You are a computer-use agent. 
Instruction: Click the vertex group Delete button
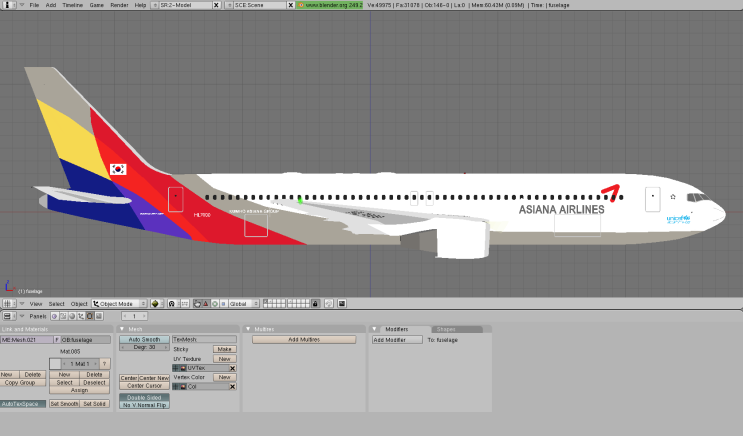pos(33,374)
